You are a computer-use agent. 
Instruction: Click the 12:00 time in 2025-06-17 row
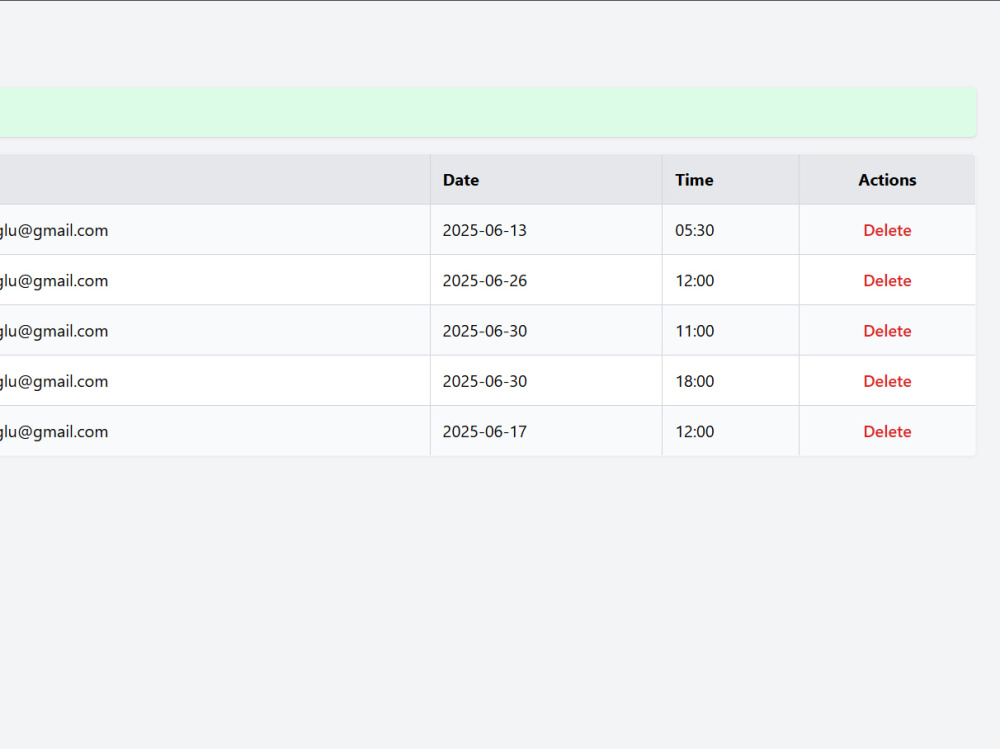click(695, 432)
